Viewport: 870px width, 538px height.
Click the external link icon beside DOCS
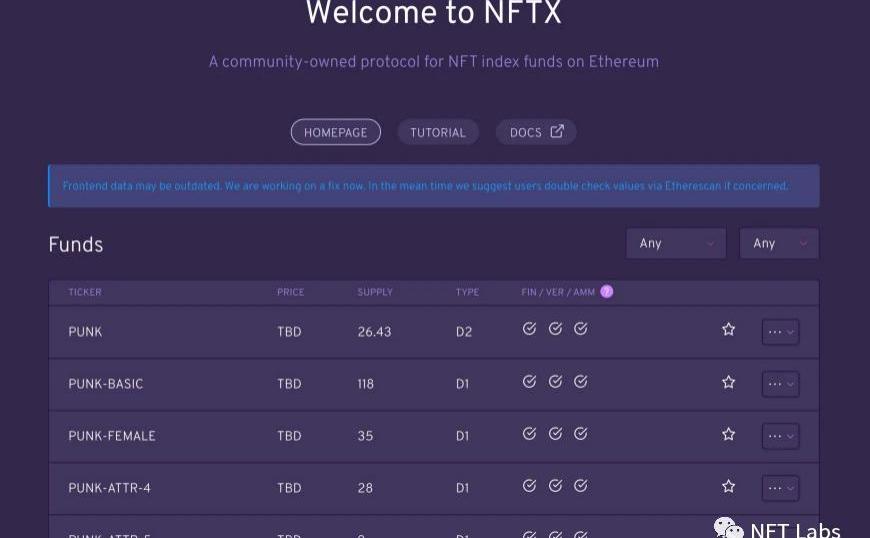click(x=558, y=131)
